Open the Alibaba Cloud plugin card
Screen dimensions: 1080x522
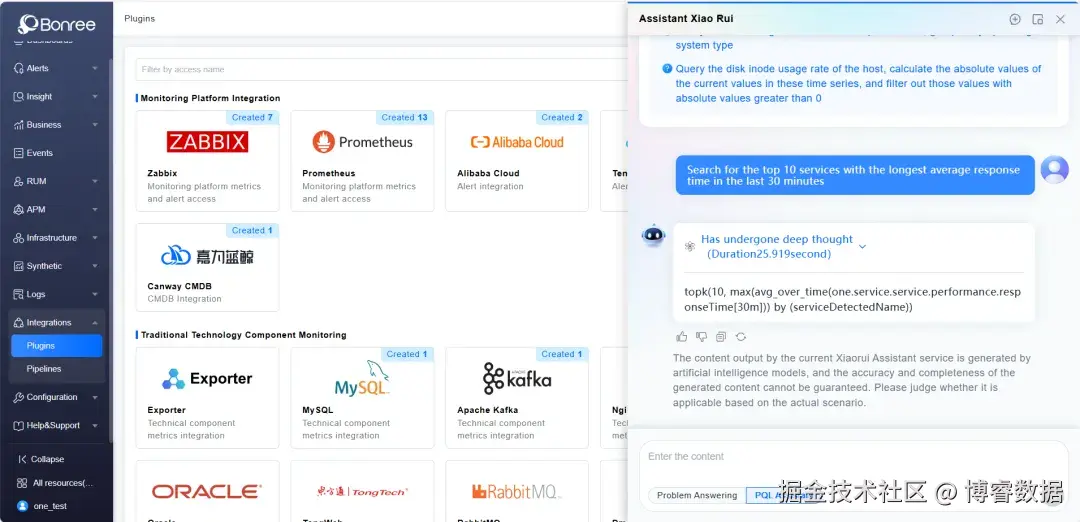(517, 160)
